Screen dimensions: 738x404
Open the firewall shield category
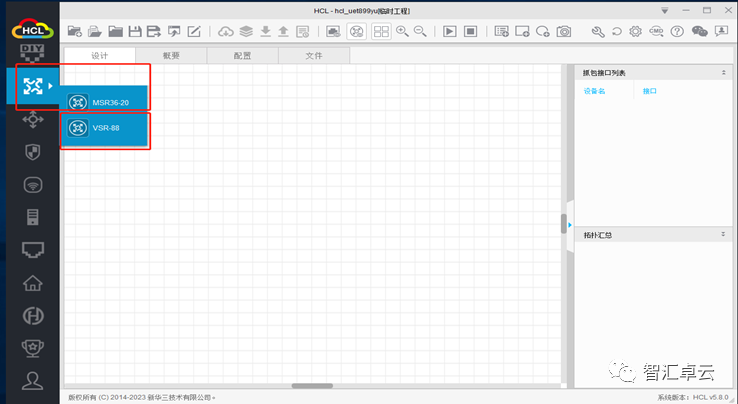click(x=32, y=152)
